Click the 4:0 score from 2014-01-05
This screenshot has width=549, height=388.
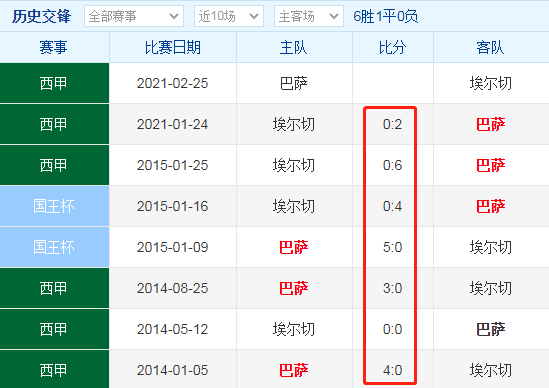point(392,370)
